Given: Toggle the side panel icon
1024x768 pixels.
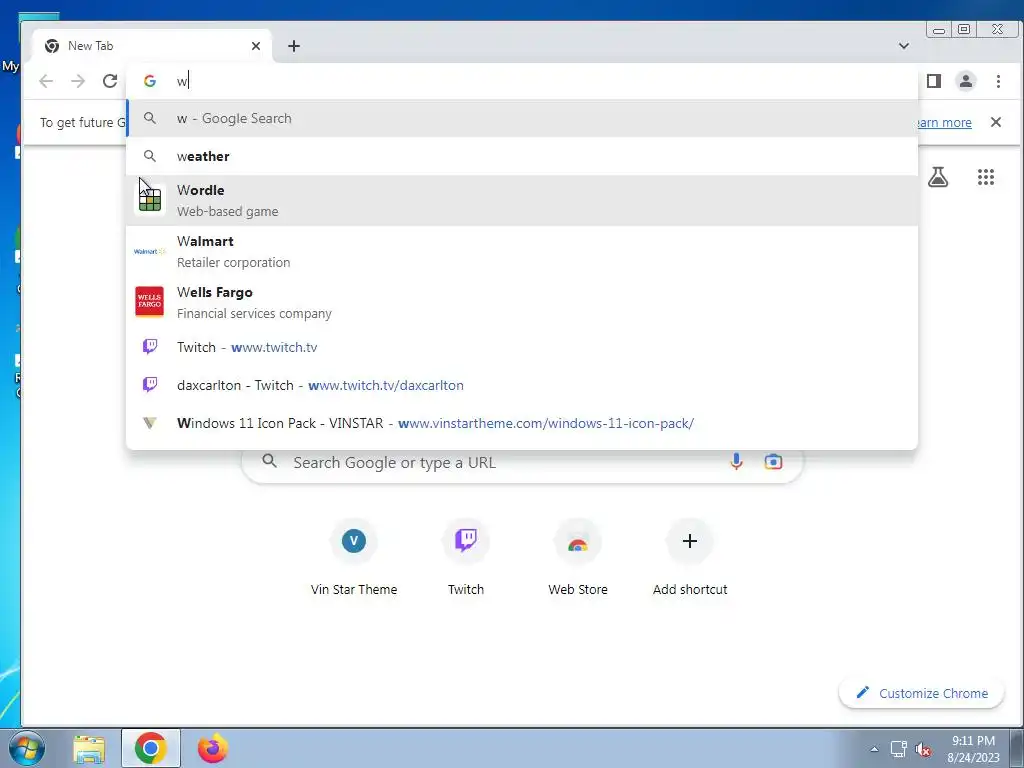Looking at the screenshot, I should [x=934, y=81].
